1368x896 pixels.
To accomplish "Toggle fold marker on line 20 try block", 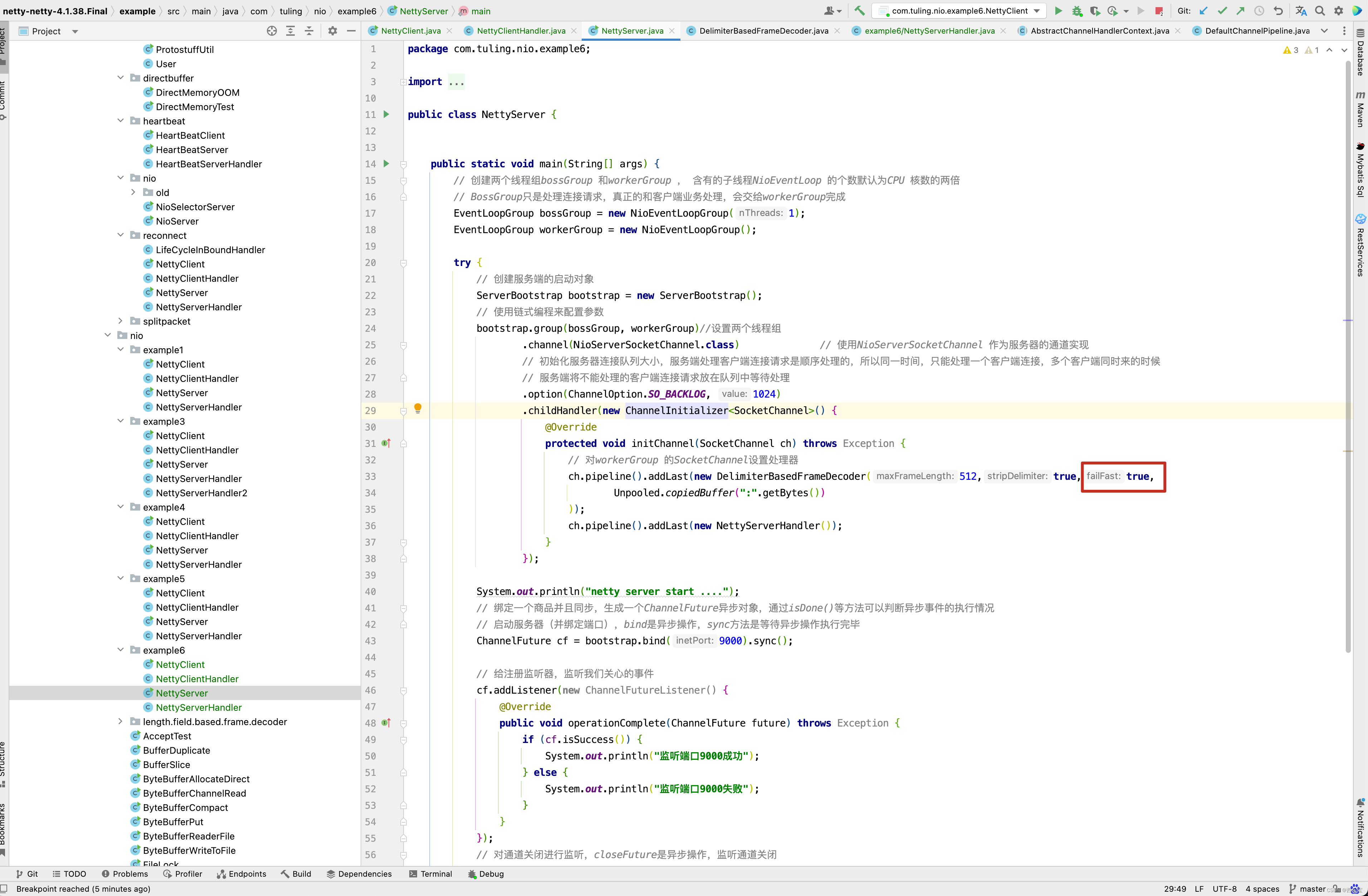I will (404, 263).
